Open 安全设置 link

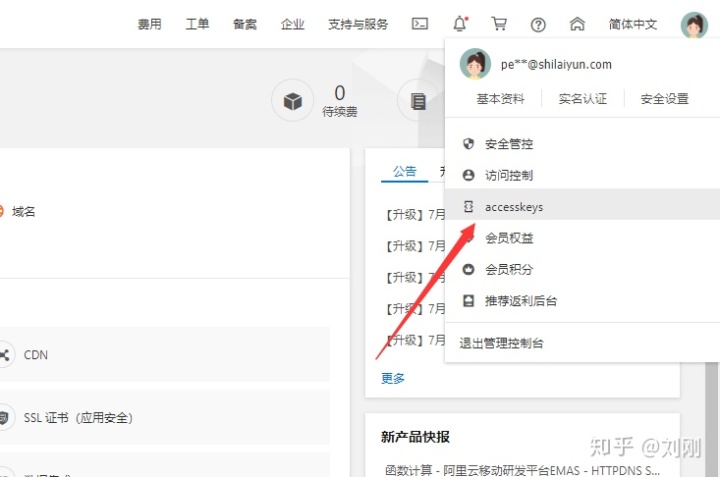coord(664,99)
